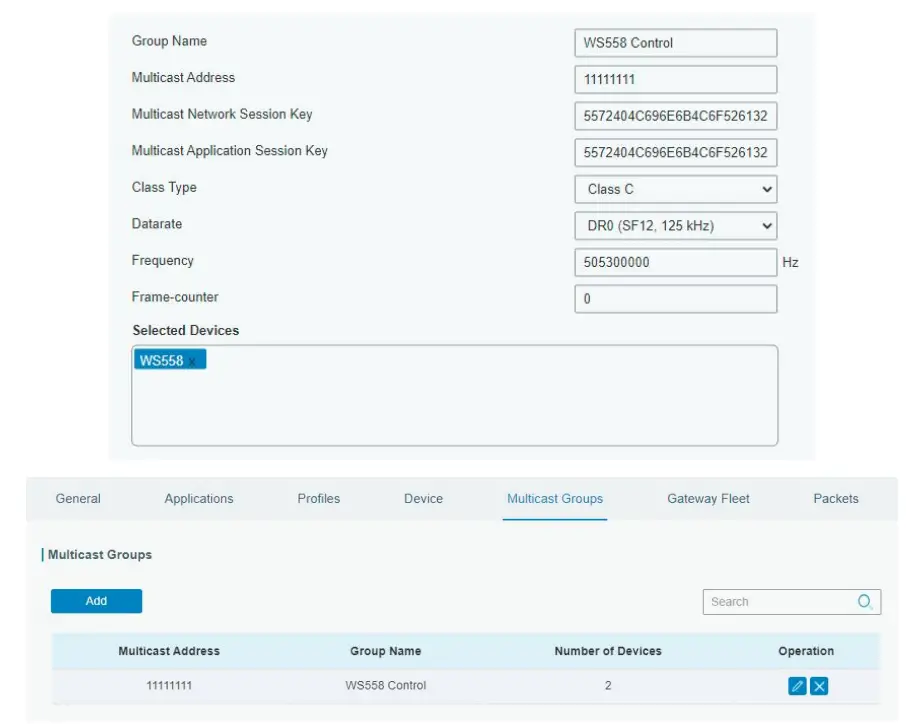Click the Multicast Address column header
The width and height of the screenshot is (906, 724).
point(169,651)
